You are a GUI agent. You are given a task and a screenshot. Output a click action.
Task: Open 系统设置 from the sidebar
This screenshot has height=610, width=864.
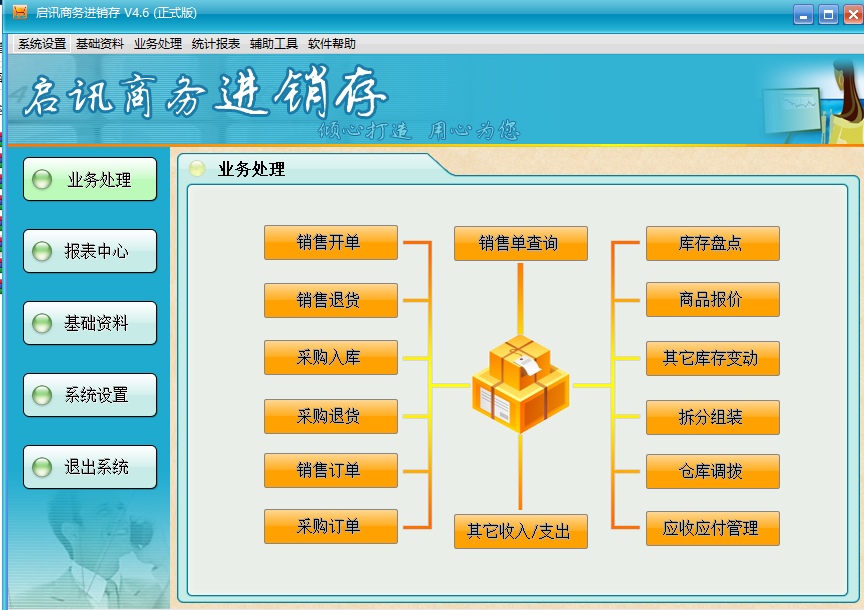coord(90,395)
